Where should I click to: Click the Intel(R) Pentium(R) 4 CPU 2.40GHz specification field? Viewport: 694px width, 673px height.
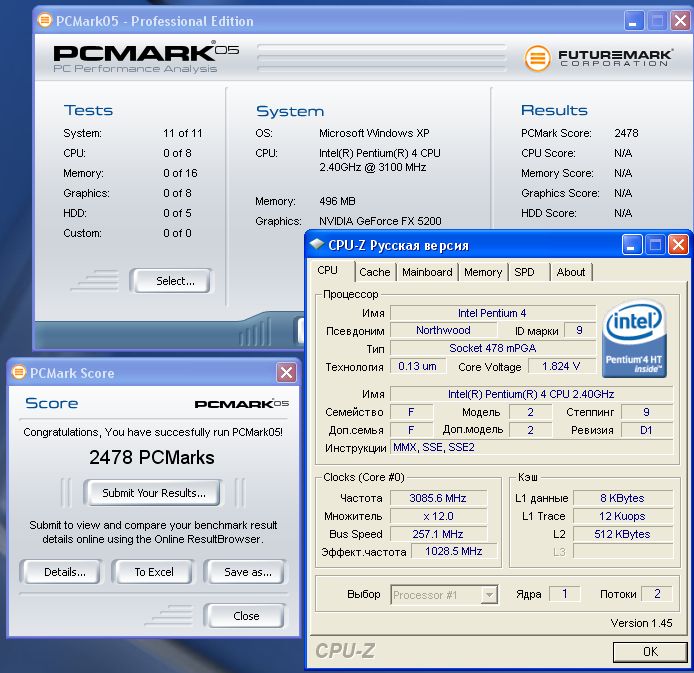[532, 393]
